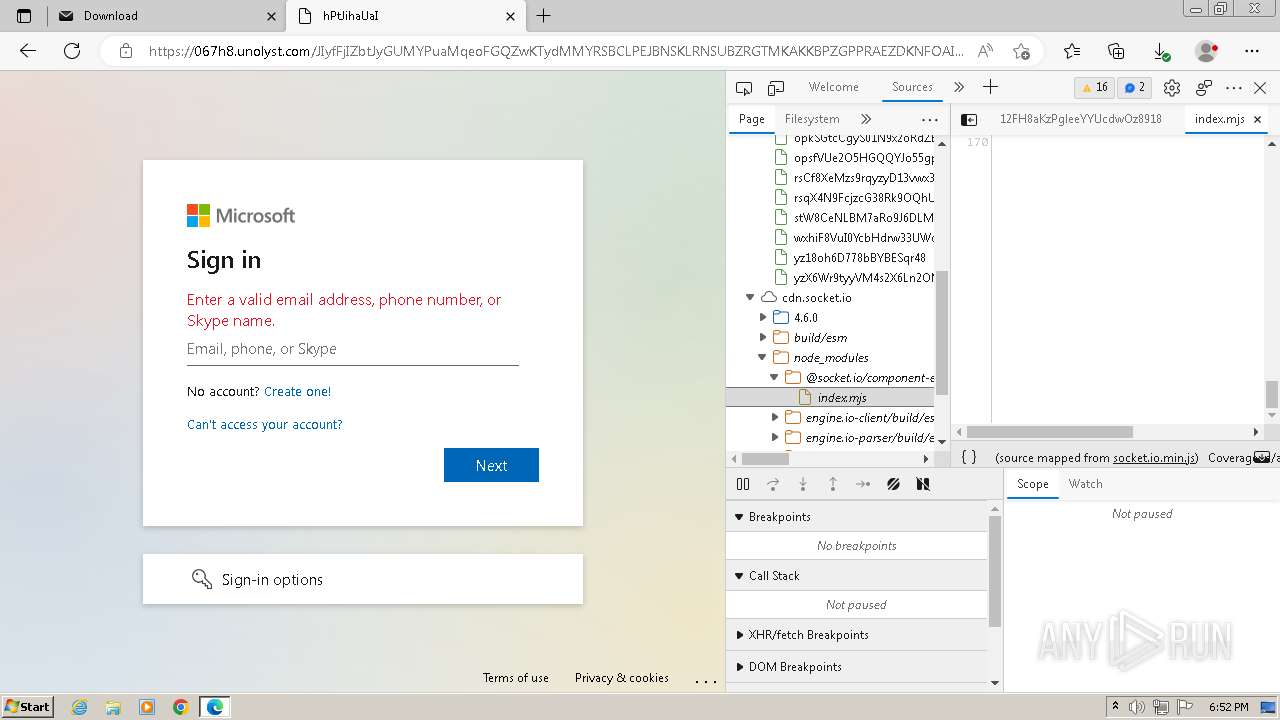Collapse the Call Stack section

(857, 576)
